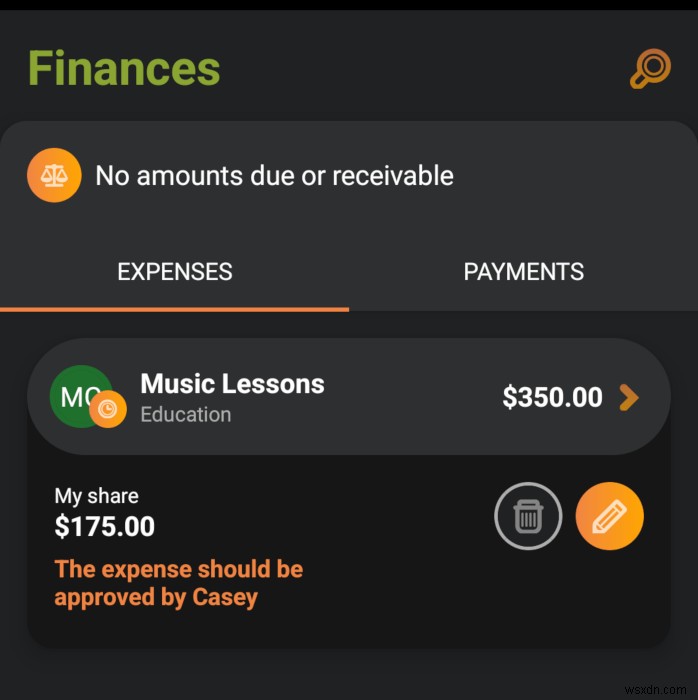Screen dimensions: 698x700
Task: Delete the Music Lessons expense
Action: coord(528,517)
